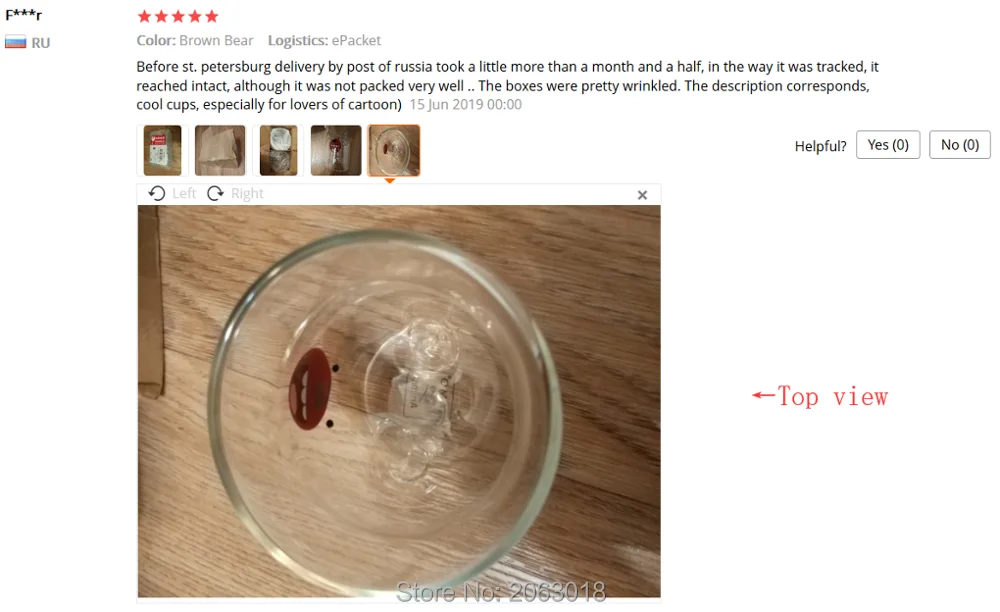This screenshot has height=612, width=1000.
Task: Open the fourth review photo thumbnail
Action: point(336,150)
